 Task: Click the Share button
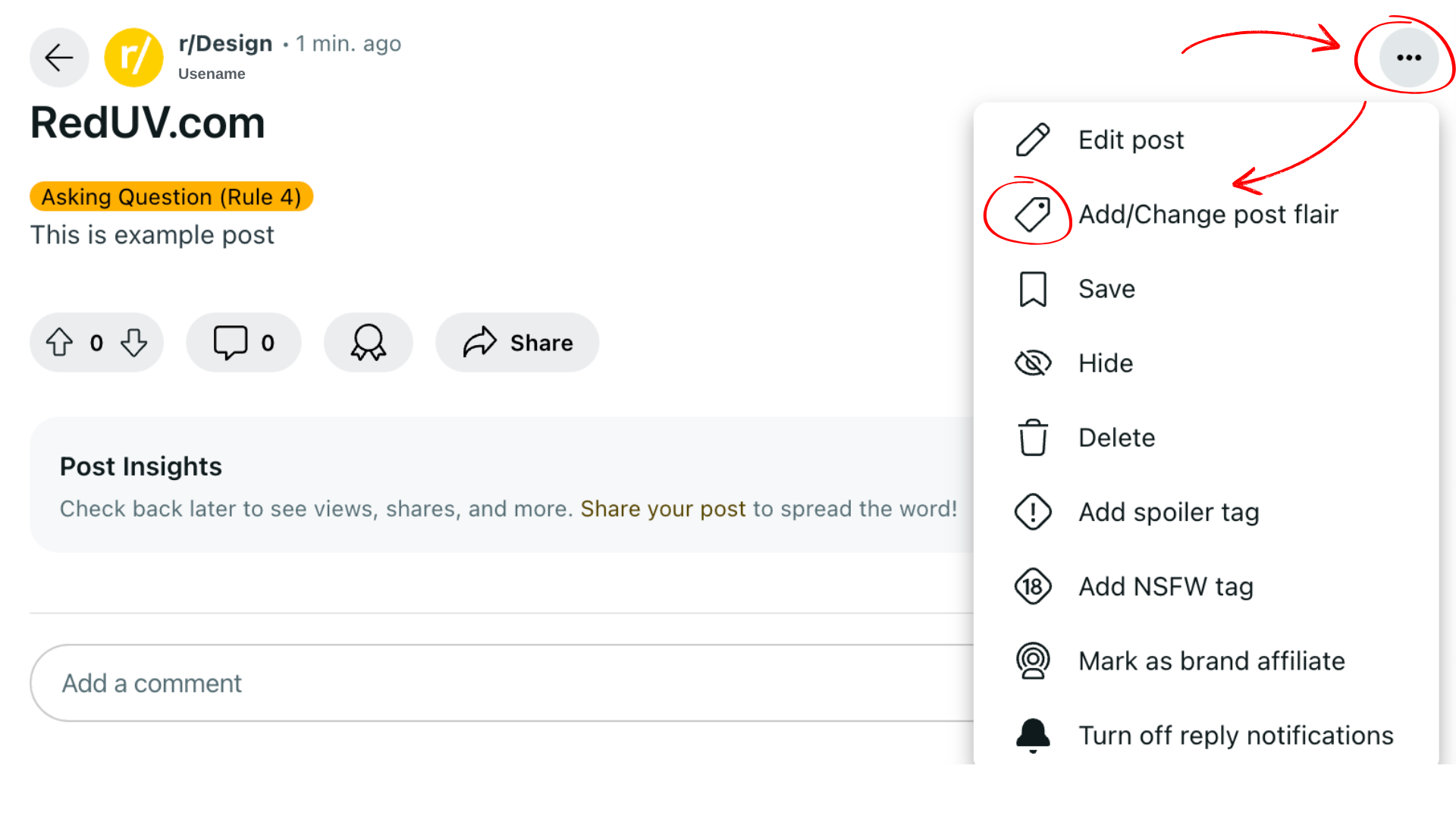coord(516,342)
